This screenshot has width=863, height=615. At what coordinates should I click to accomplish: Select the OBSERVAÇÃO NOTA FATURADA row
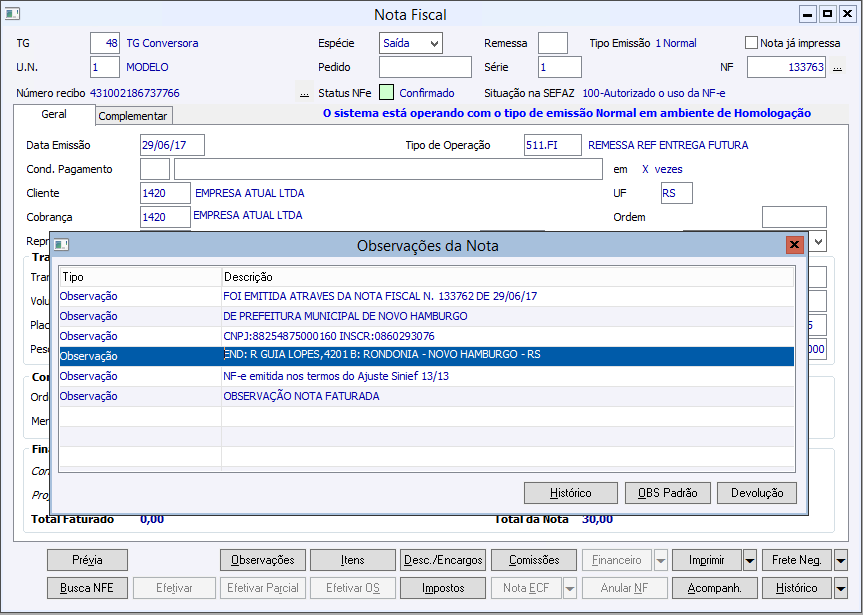[x=427, y=396]
